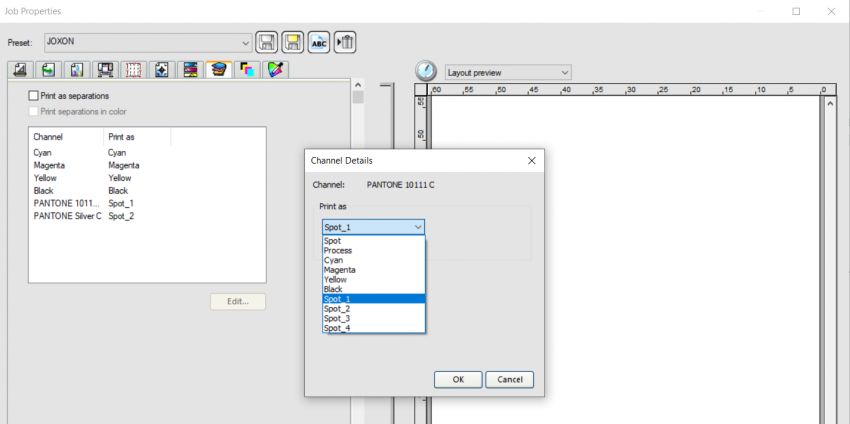The image size is (850, 424).
Task: Enable the Print as separations checkbox
Action: tap(34, 96)
